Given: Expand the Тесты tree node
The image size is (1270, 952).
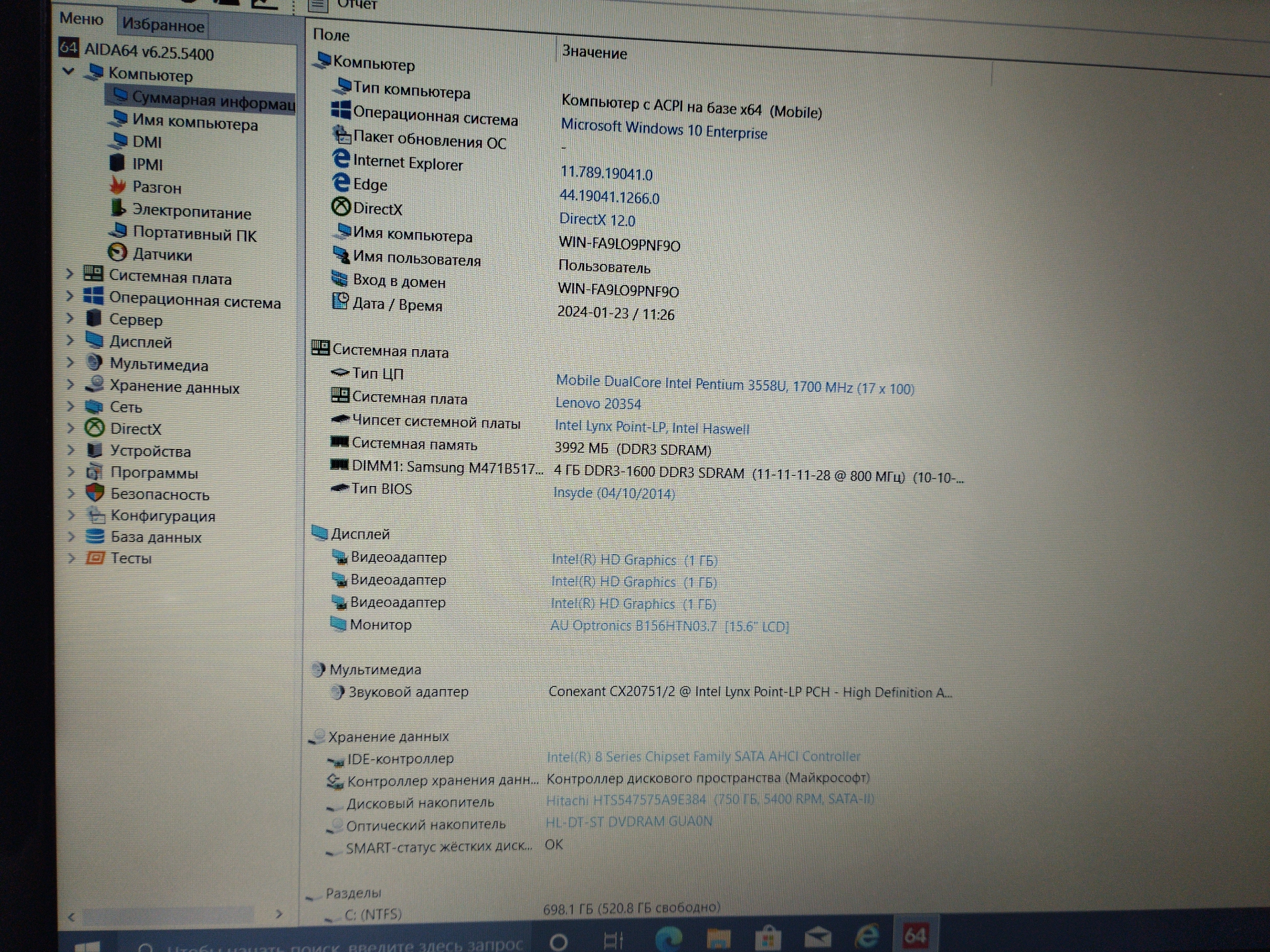Looking at the screenshot, I should [71, 558].
